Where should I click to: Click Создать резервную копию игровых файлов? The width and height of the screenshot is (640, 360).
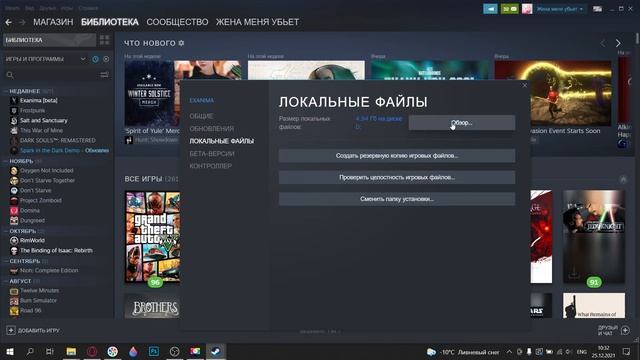click(397, 156)
